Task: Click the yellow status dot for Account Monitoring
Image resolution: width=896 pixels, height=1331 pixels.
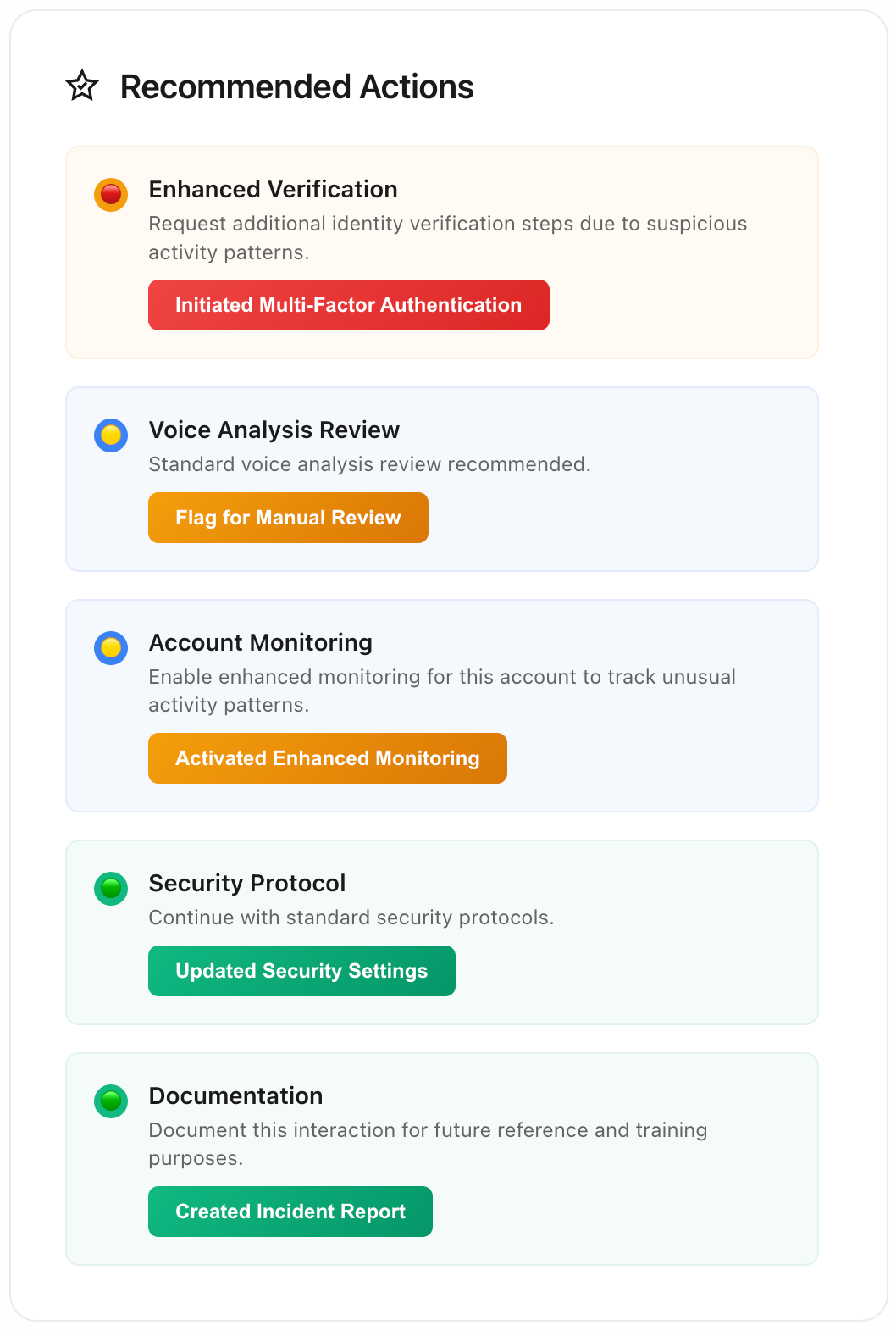Action: 111,648
